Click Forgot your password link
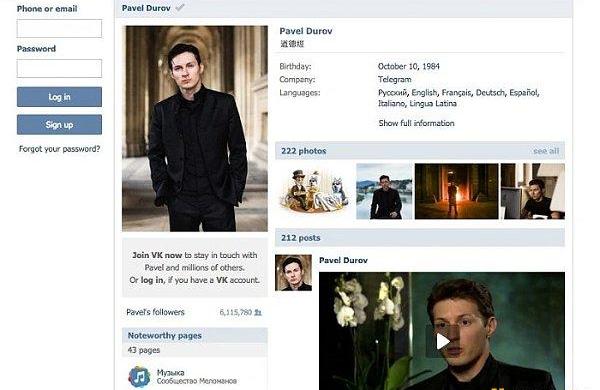 (x=59, y=149)
